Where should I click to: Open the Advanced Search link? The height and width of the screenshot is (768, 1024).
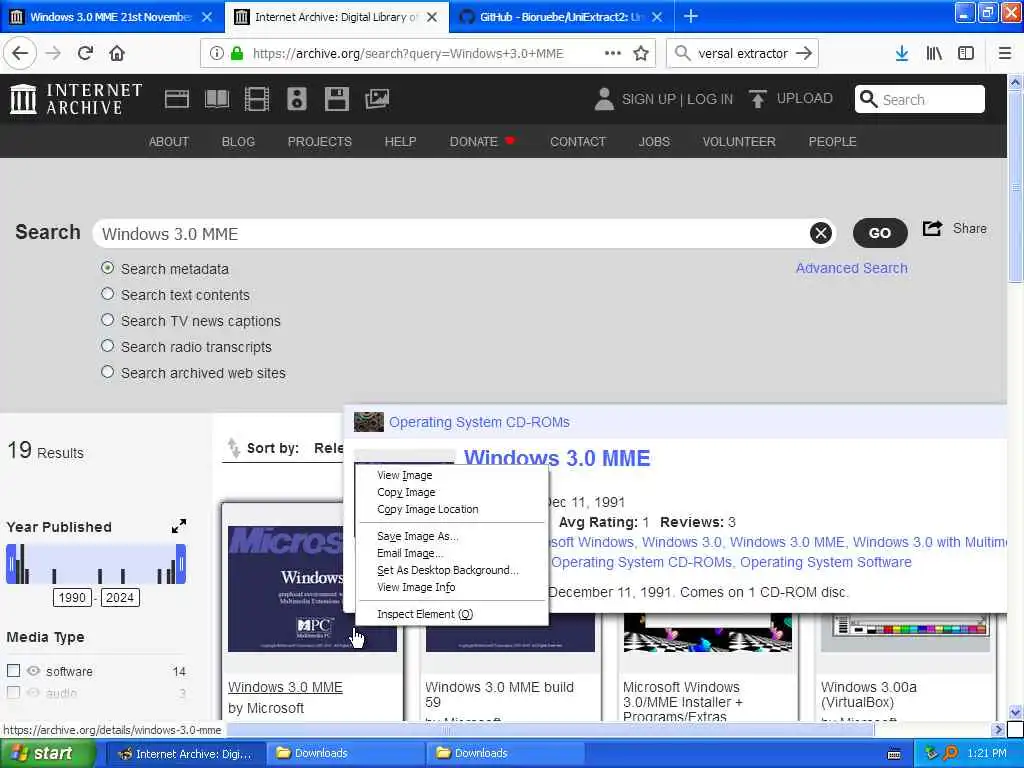(851, 268)
